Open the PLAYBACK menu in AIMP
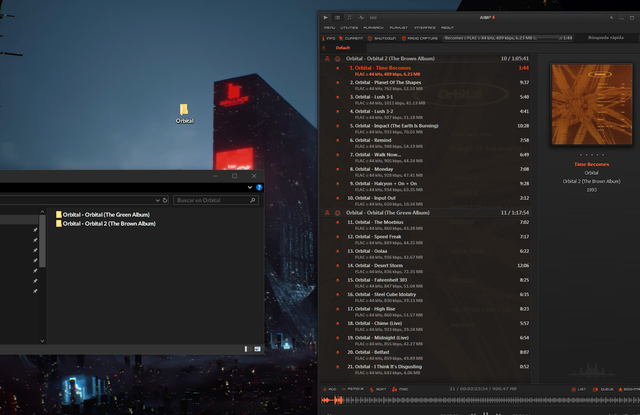 373,28
